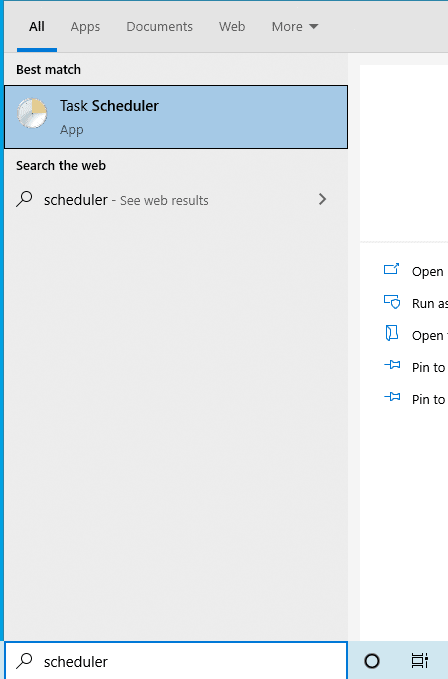
Task: Click the Task Scheduler clock icon
Action: [32, 113]
